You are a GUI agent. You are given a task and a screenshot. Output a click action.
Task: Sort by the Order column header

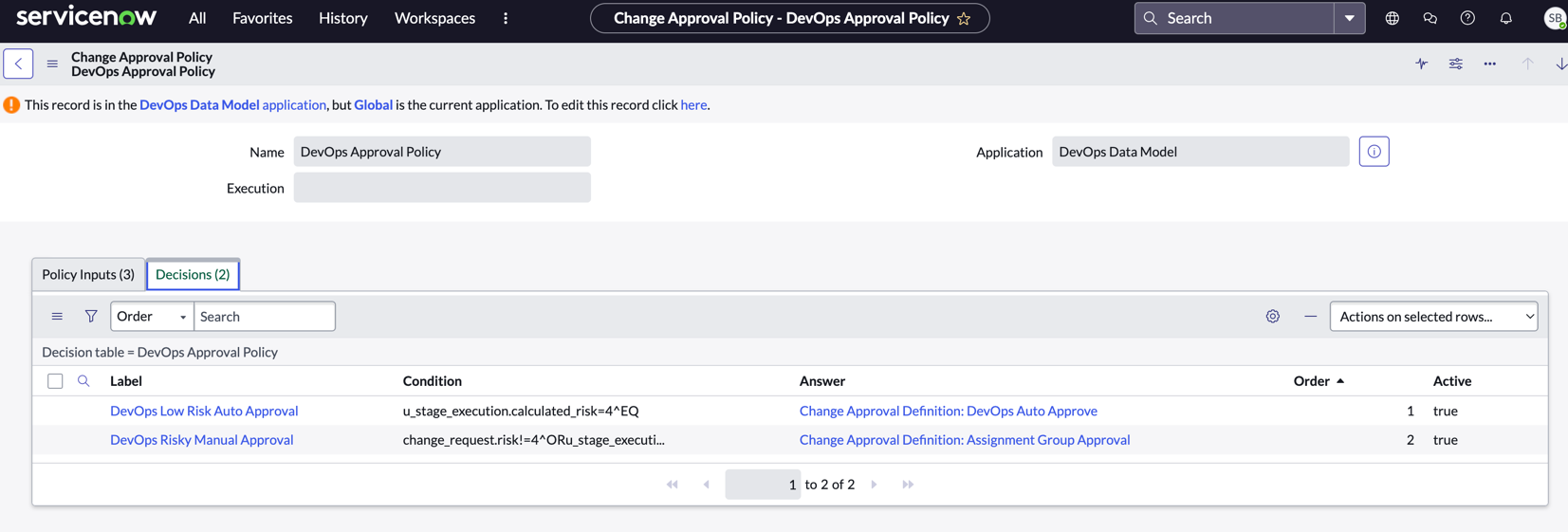(1312, 381)
